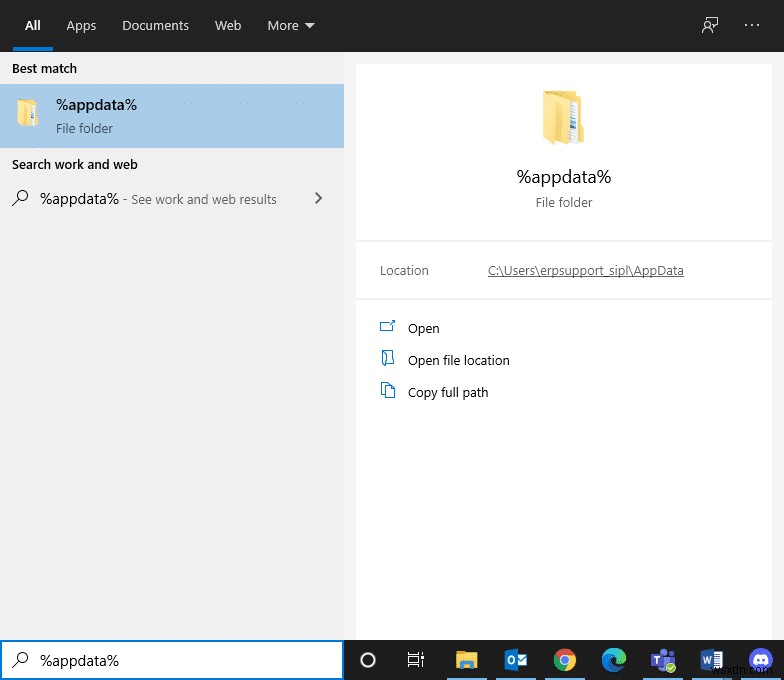Click Open file location action

(x=458, y=361)
